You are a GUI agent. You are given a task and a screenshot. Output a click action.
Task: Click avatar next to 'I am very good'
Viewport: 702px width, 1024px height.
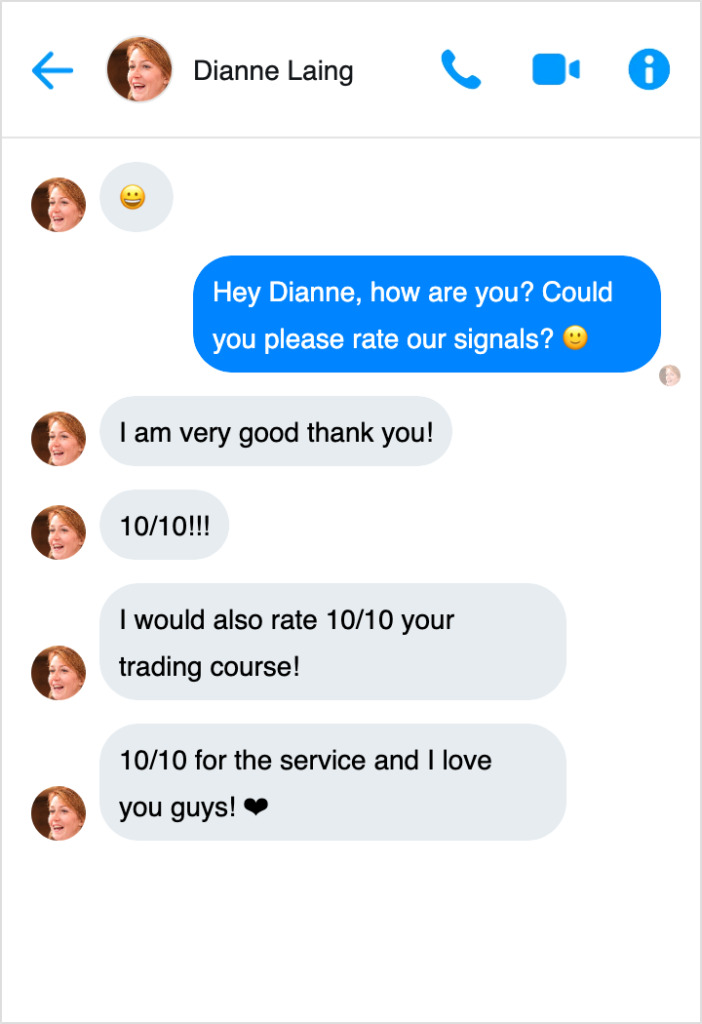(x=58, y=439)
